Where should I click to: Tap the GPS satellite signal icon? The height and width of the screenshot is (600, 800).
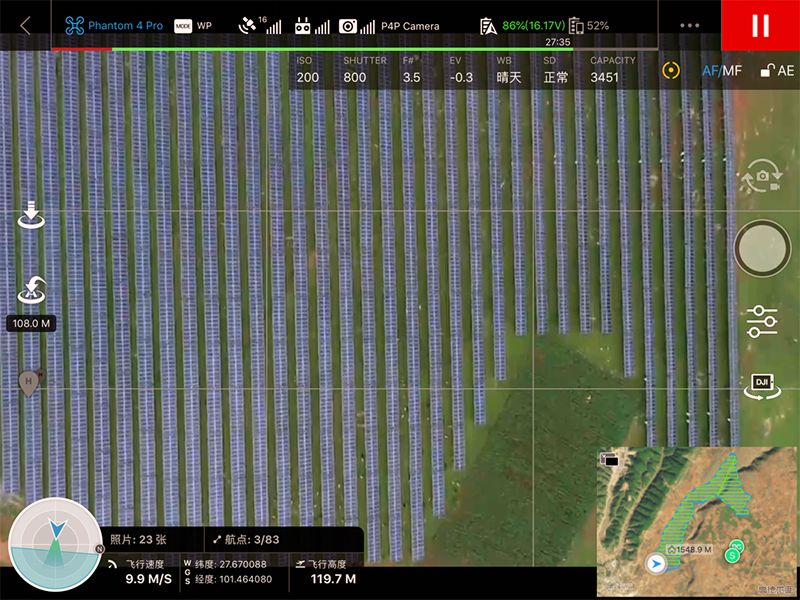click(x=259, y=25)
